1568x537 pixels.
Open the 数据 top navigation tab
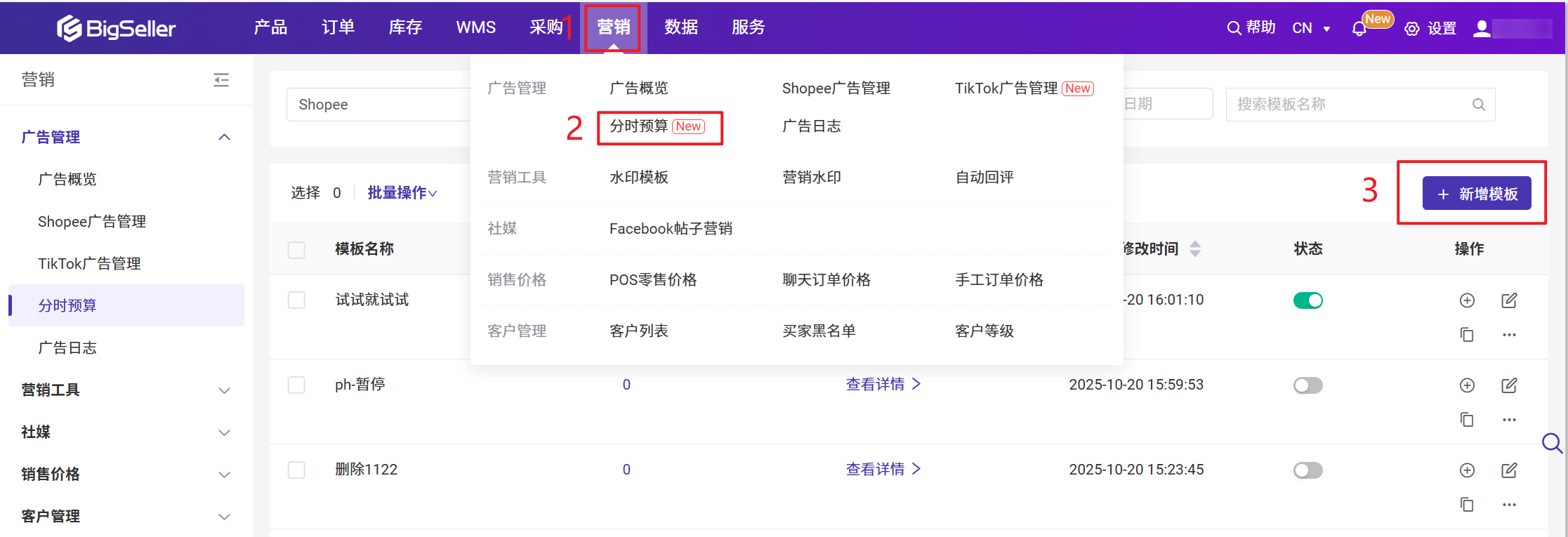tap(680, 27)
